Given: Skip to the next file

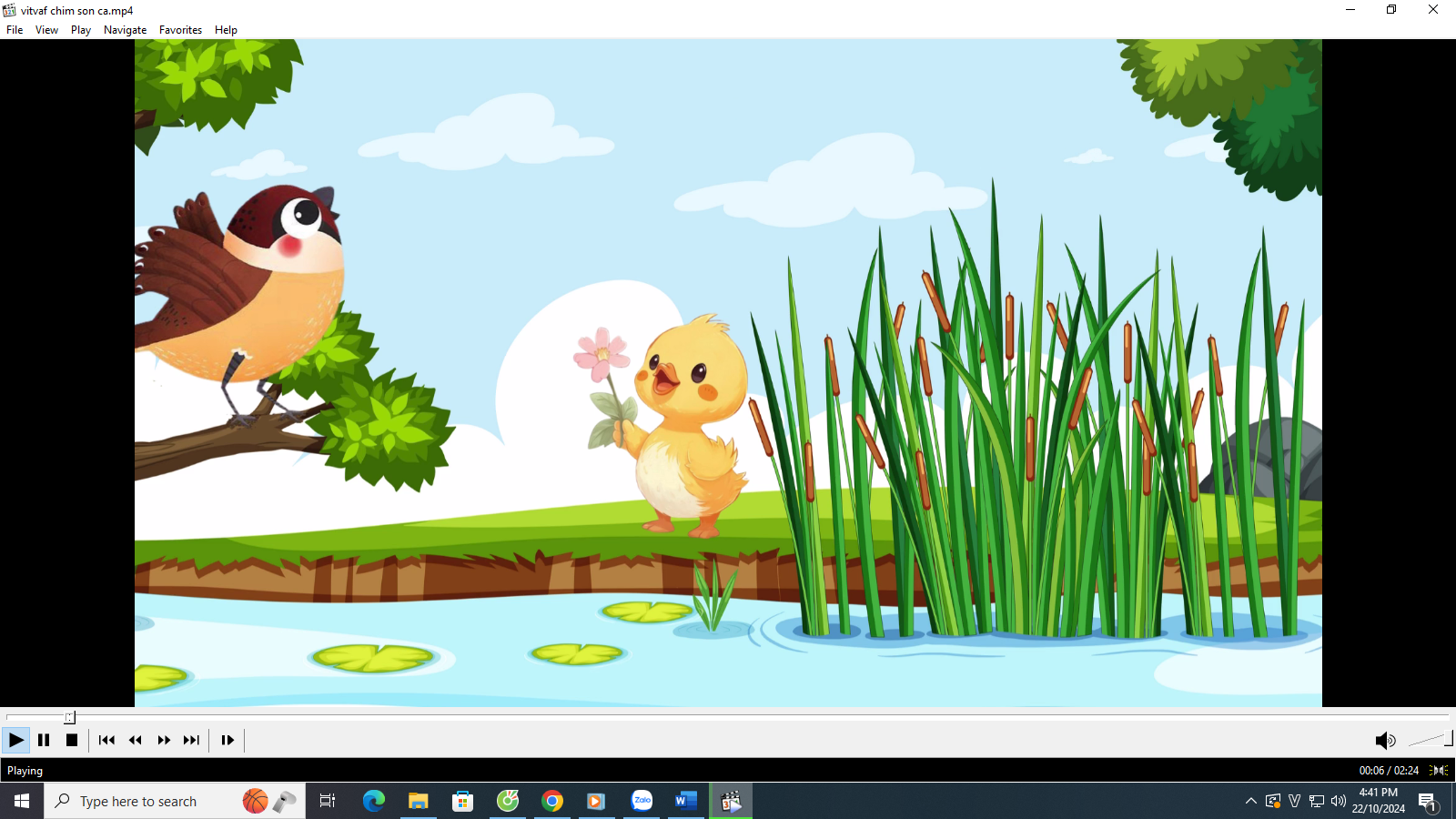Looking at the screenshot, I should 191,740.
